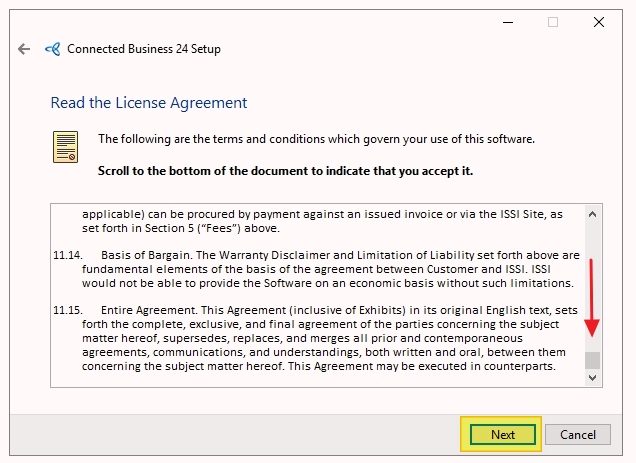
Task: Click the red downward arrow annotation
Action: coord(592,298)
